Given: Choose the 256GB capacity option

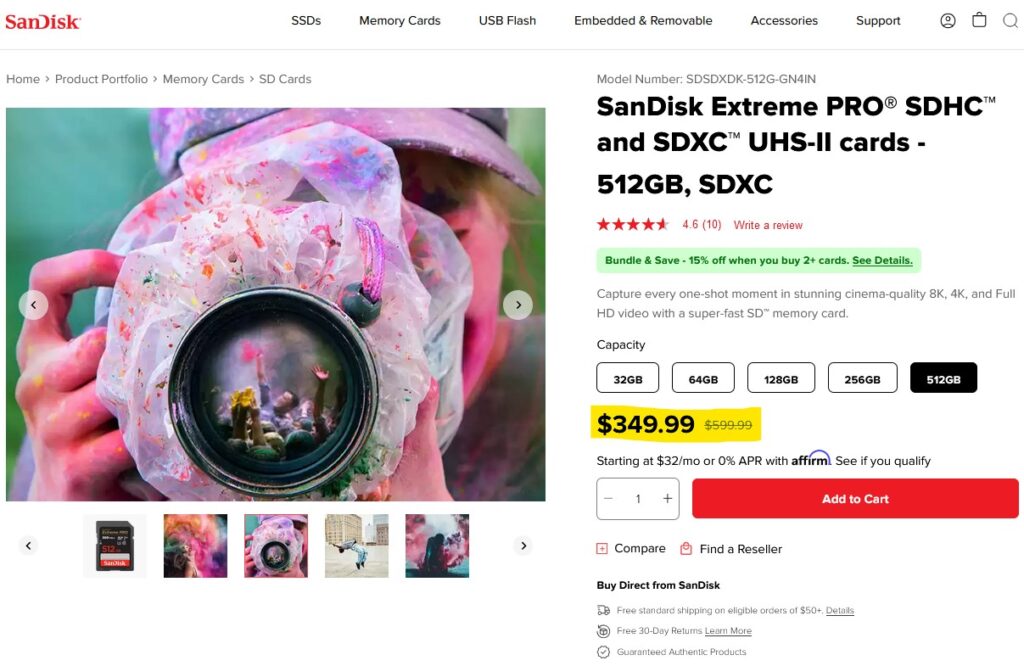Looking at the screenshot, I should 862,378.
